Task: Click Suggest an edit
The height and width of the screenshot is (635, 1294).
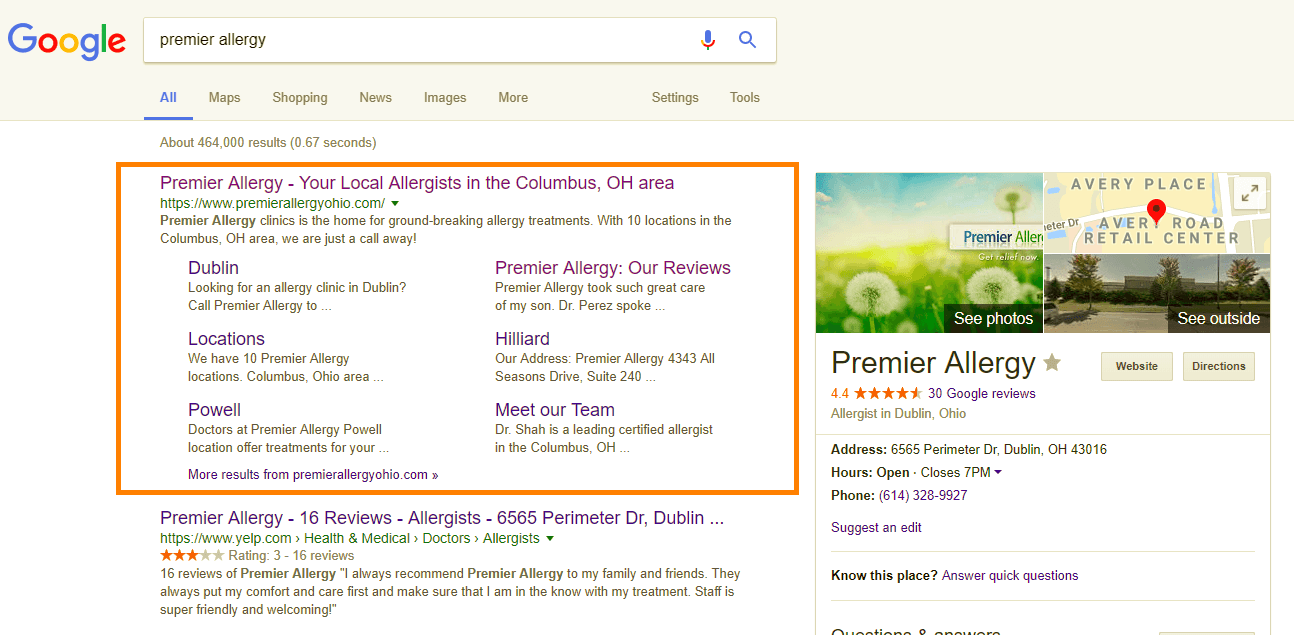Action: [876, 527]
